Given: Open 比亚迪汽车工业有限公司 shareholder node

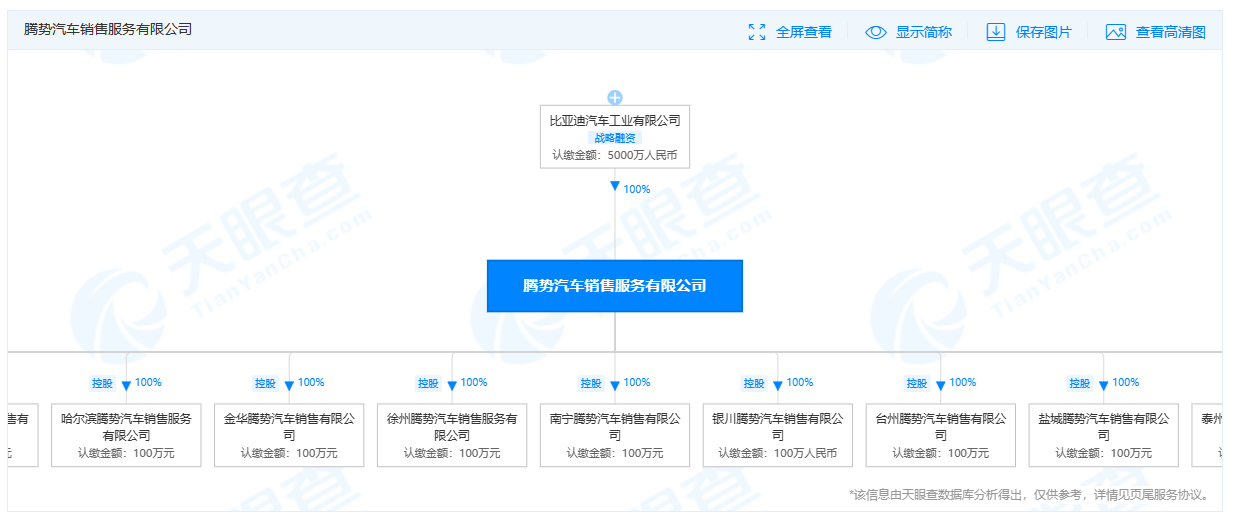Looking at the screenshot, I should tap(615, 137).
